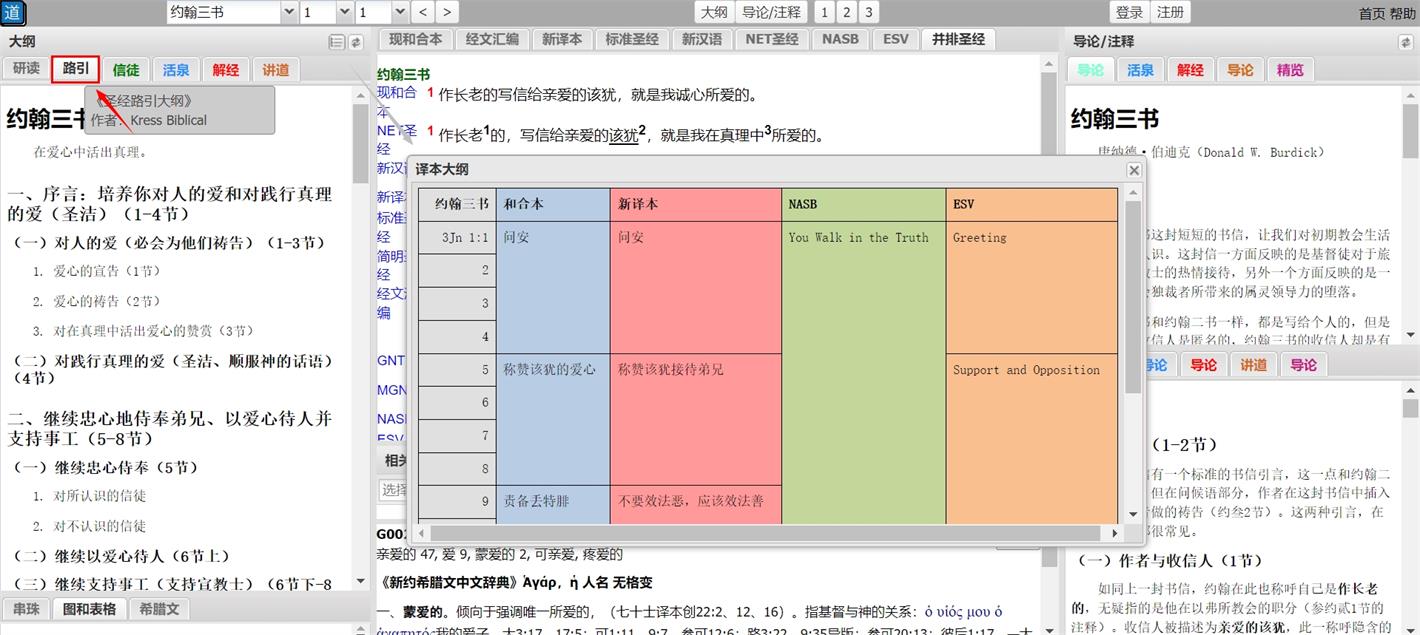Screen dimensions: 1420x635
Task: Switch to the 图和表格 tab
Action: 91,608
